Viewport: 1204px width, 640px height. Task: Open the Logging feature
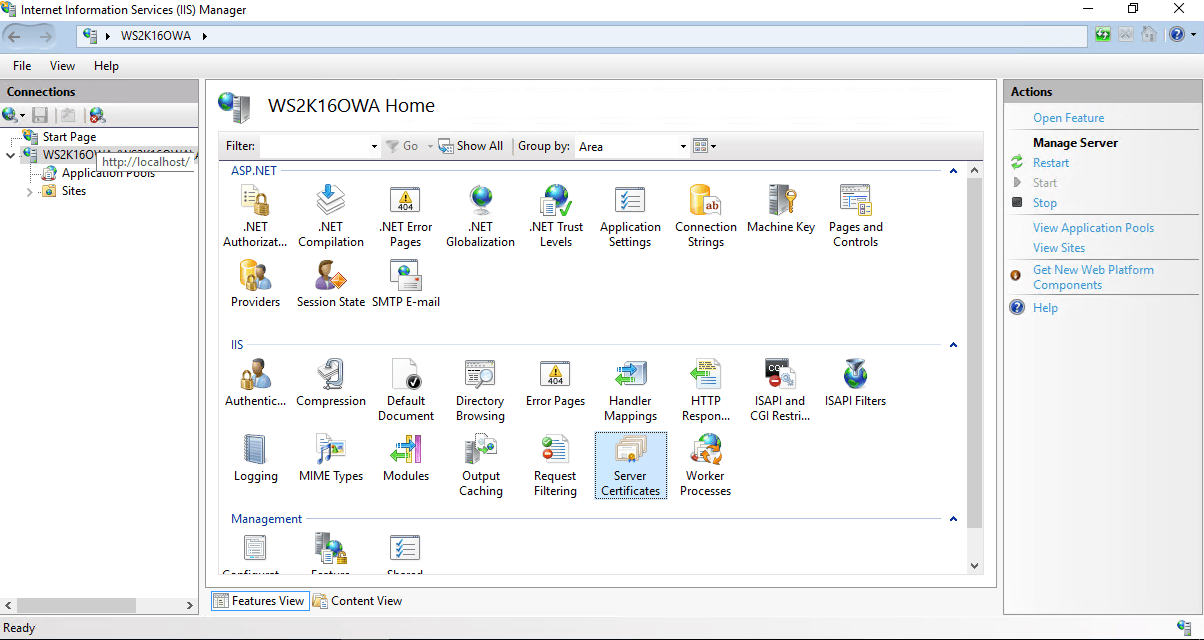[255, 460]
